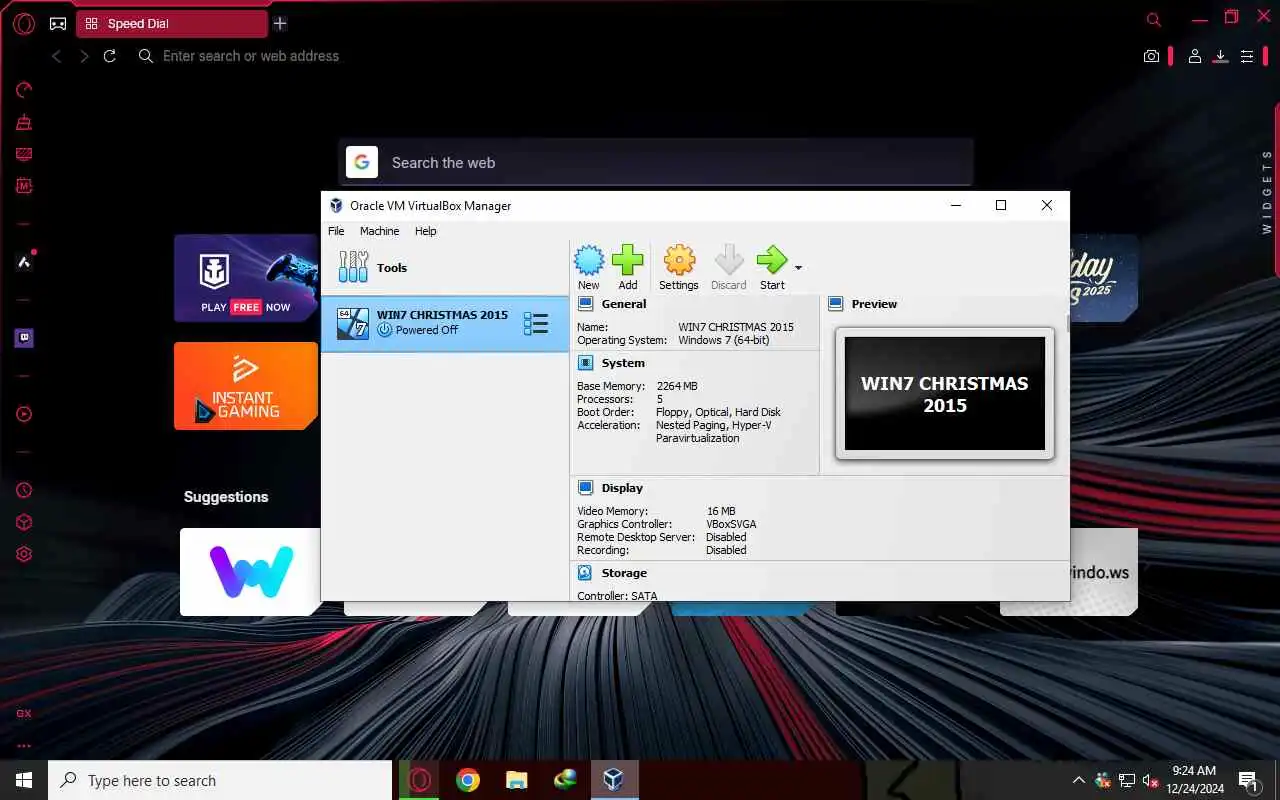Screen dimensions: 1280x800
Task: Click the browser Forward arrow
Action: click(84, 56)
